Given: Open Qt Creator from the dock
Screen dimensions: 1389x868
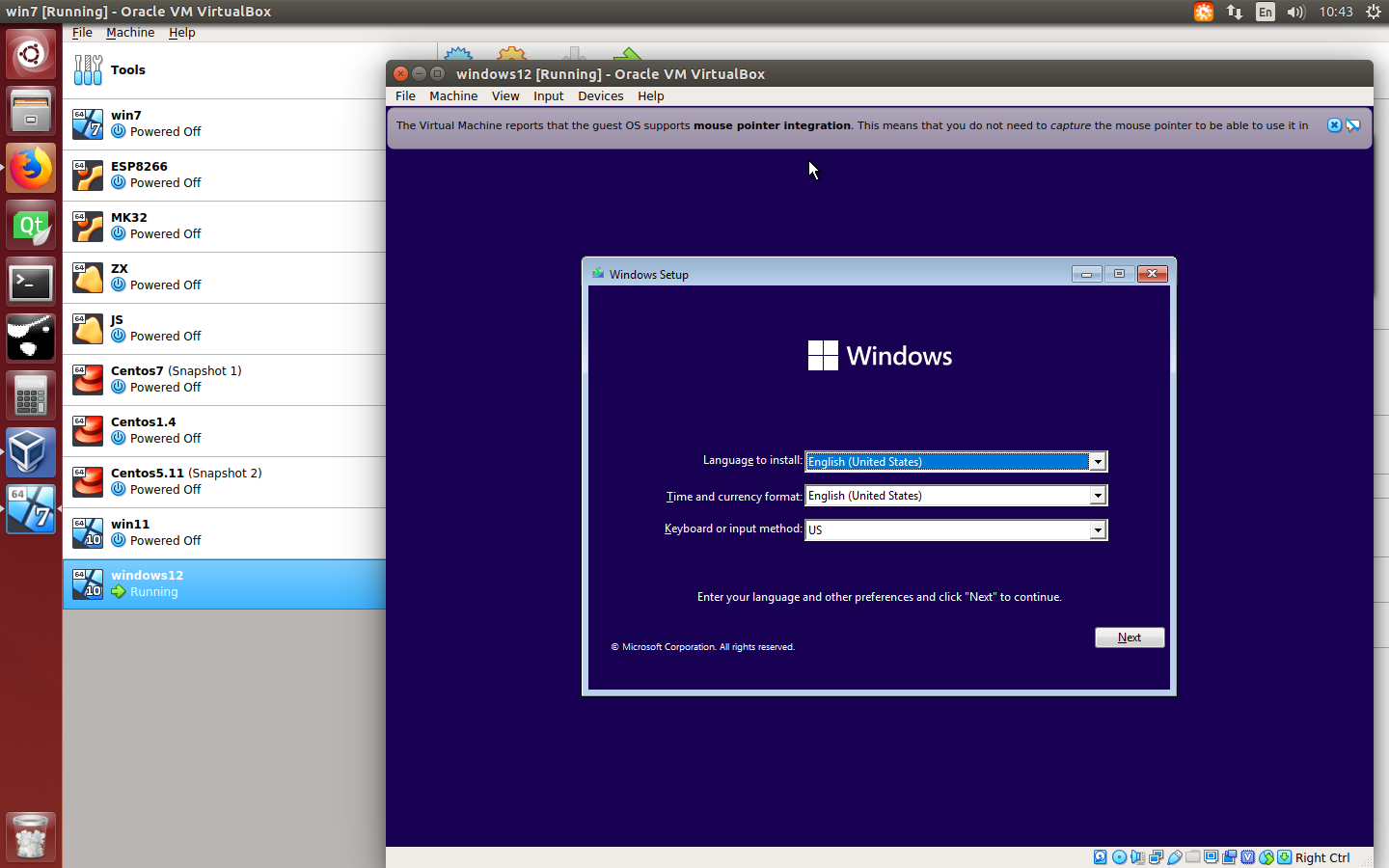Looking at the screenshot, I should pyautogui.click(x=31, y=226).
